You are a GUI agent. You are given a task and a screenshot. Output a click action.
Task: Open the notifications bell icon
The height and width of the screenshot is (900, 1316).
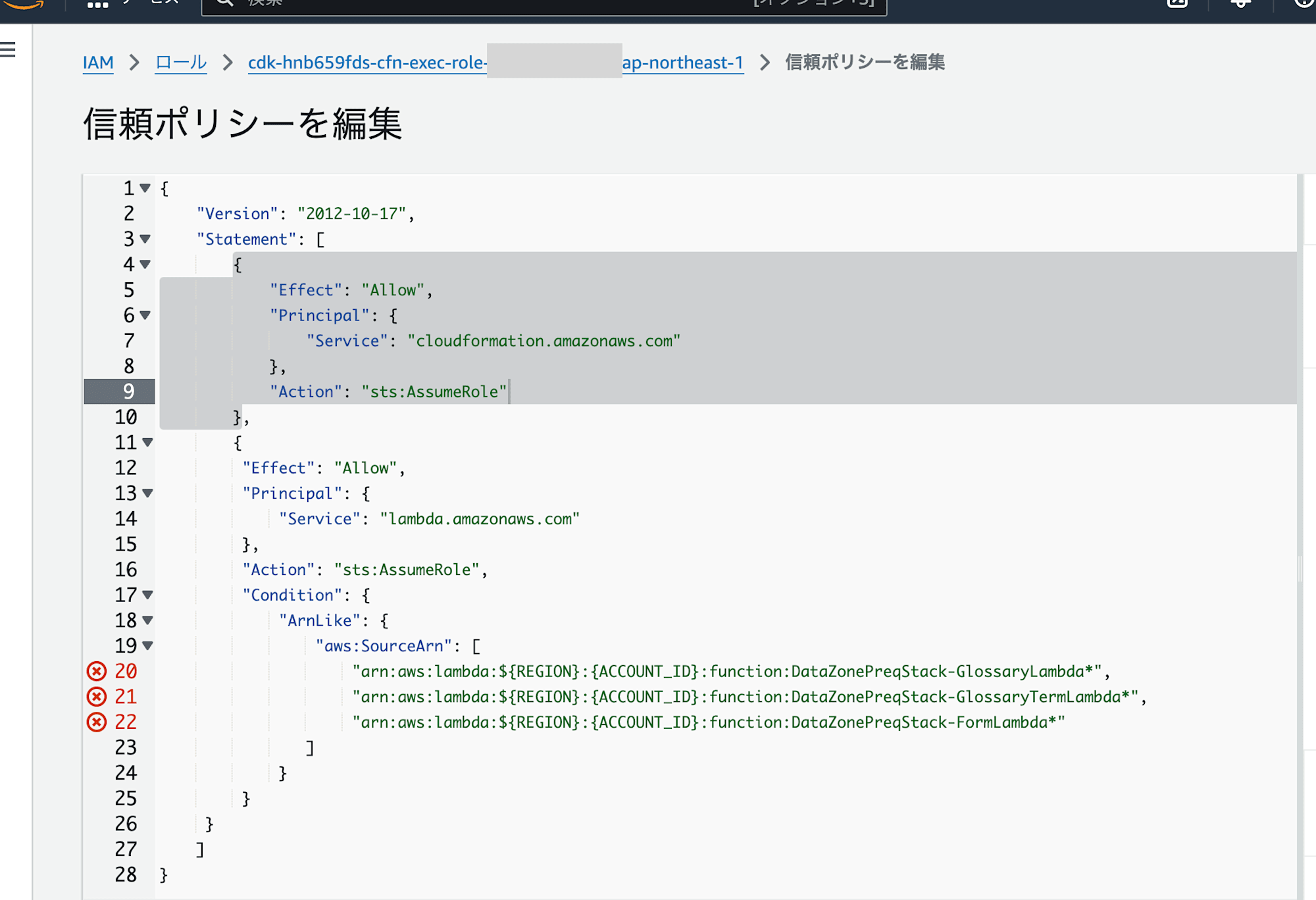coord(1240,3)
